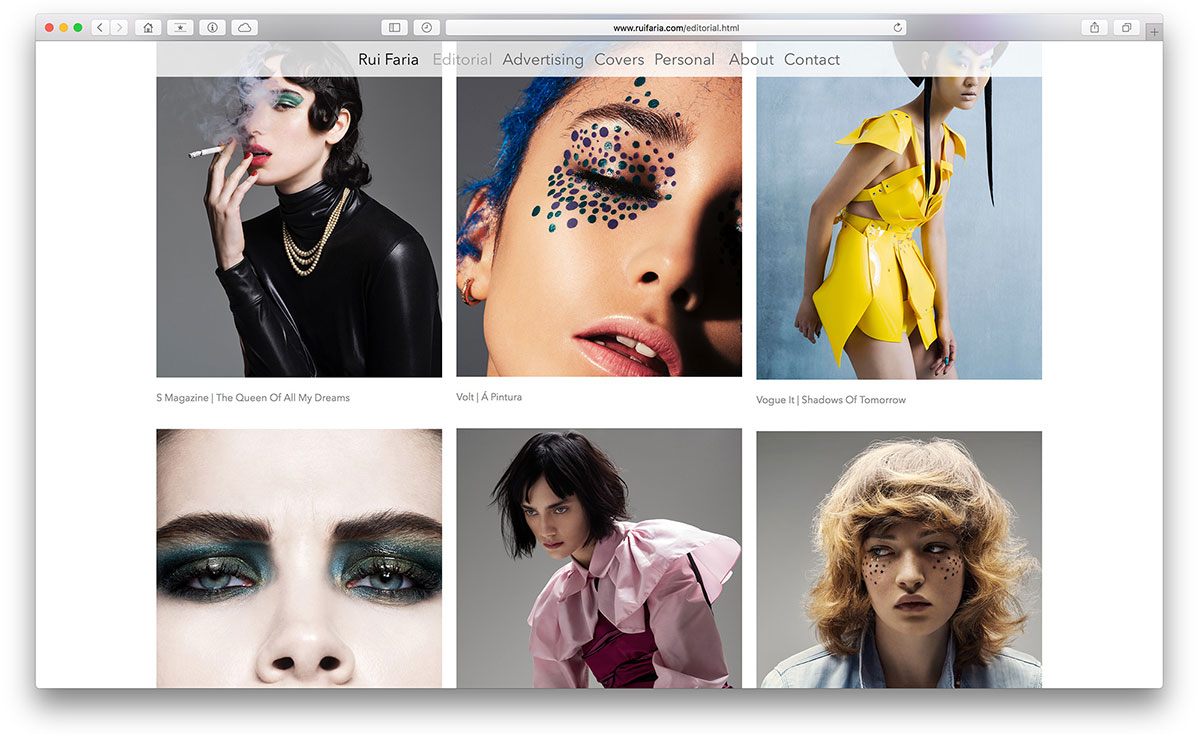
Task: Open the Share menu button
Action: point(1094,28)
